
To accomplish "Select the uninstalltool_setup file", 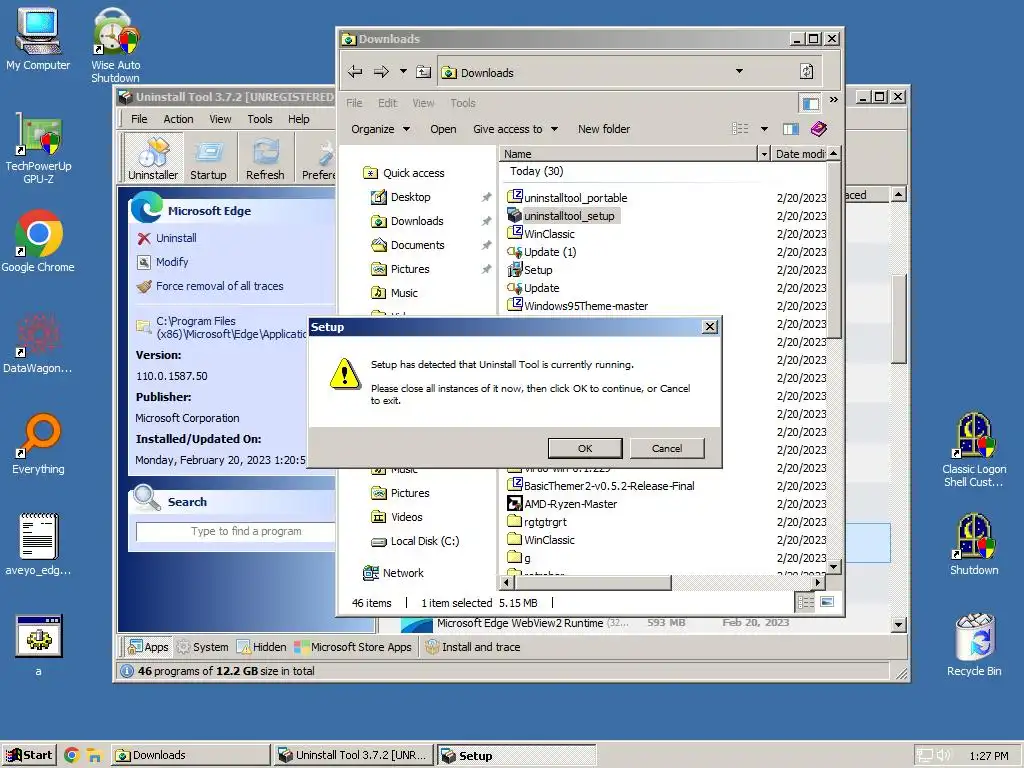I will (563, 216).
